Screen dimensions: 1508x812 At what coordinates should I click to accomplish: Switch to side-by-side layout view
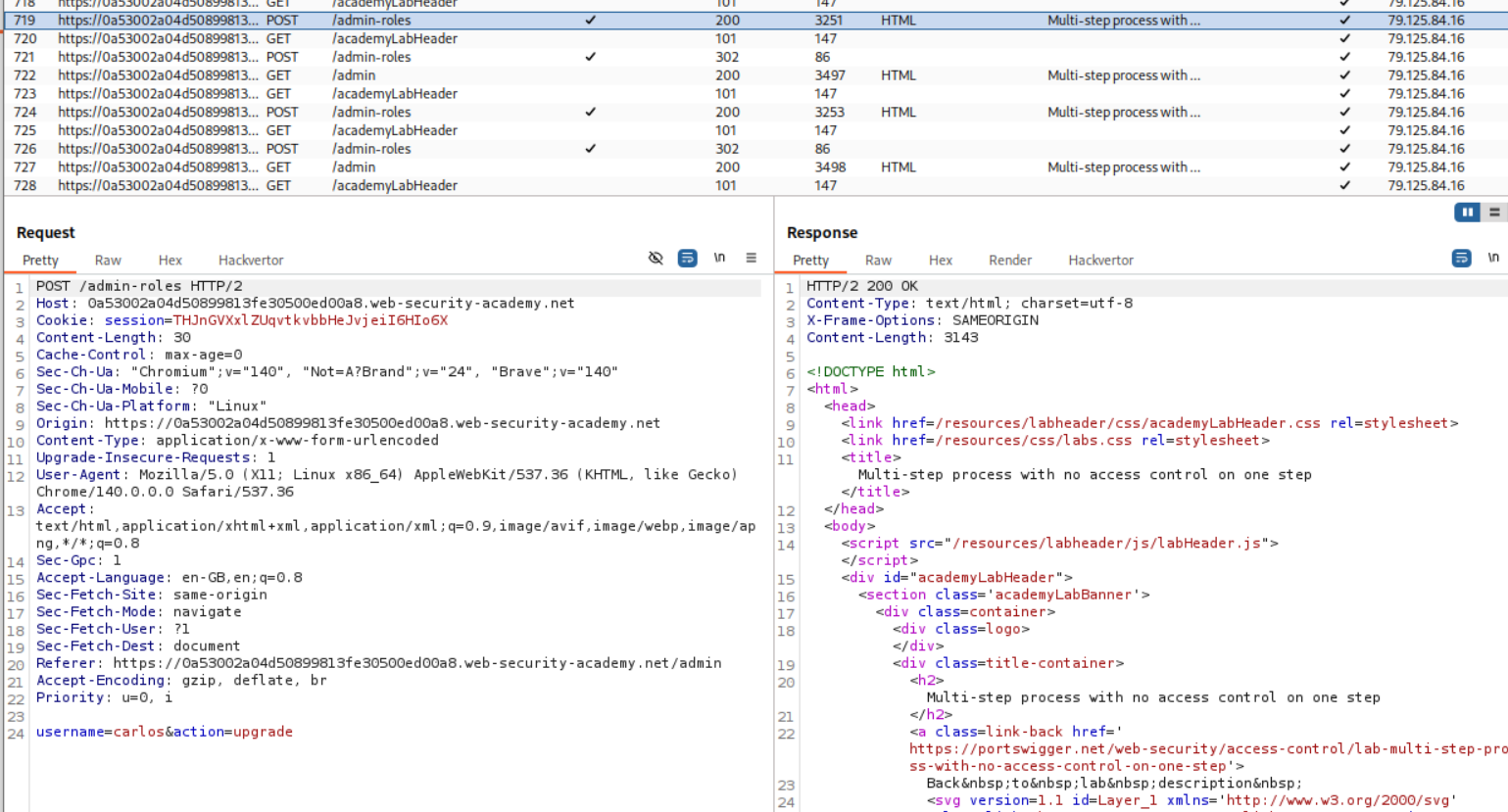click(x=1467, y=213)
